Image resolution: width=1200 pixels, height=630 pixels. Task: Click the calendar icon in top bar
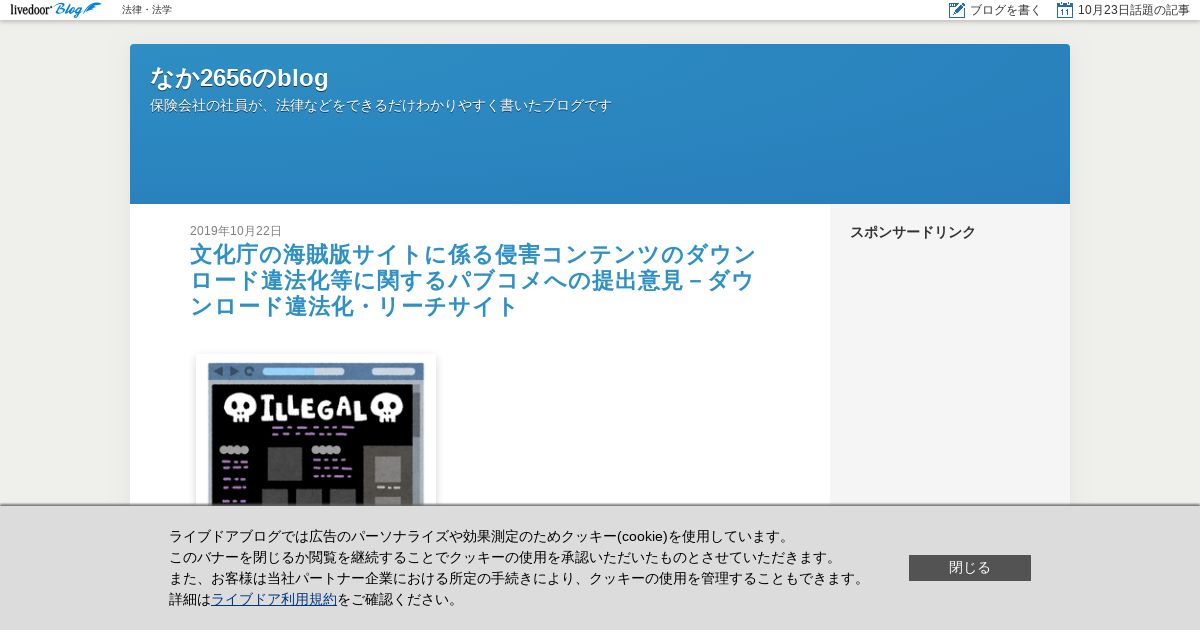[x=1065, y=10]
